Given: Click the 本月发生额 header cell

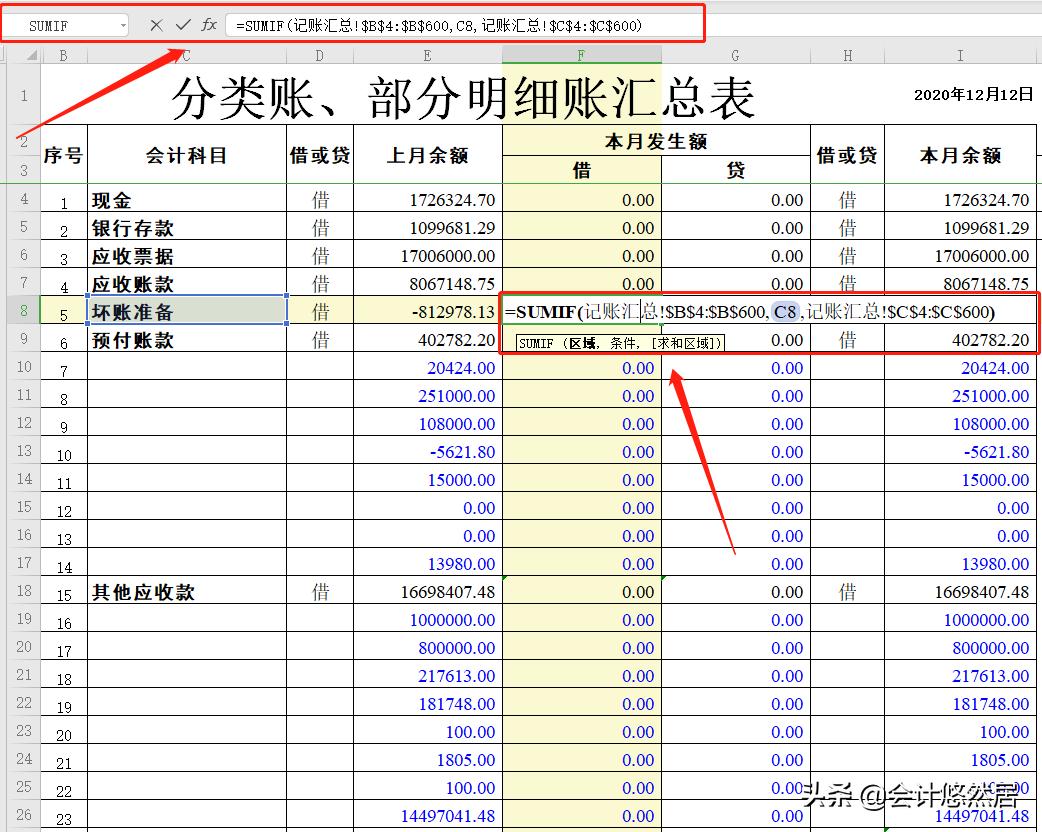Looking at the screenshot, I should [x=658, y=141].
